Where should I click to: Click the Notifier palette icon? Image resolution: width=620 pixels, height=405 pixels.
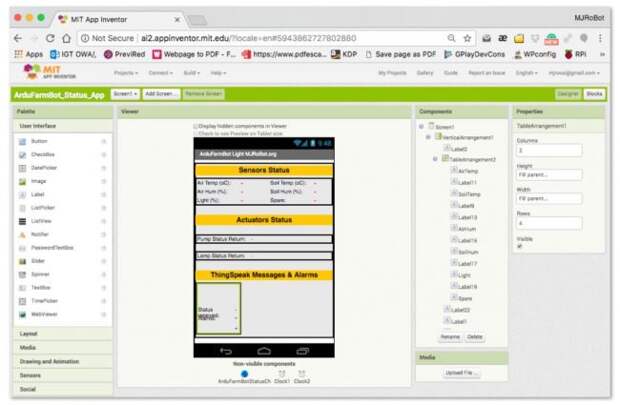coord(23,235)
